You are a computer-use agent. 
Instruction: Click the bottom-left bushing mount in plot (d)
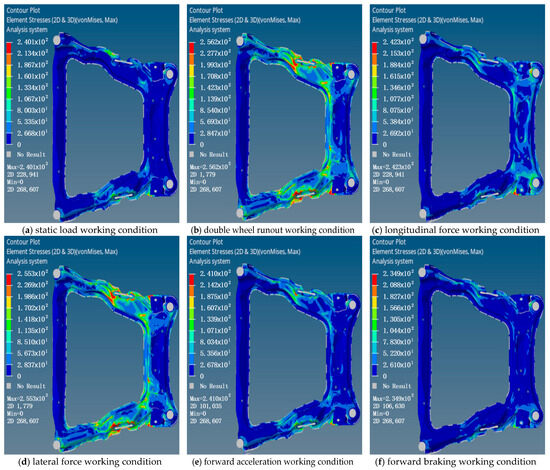[56, 445]
